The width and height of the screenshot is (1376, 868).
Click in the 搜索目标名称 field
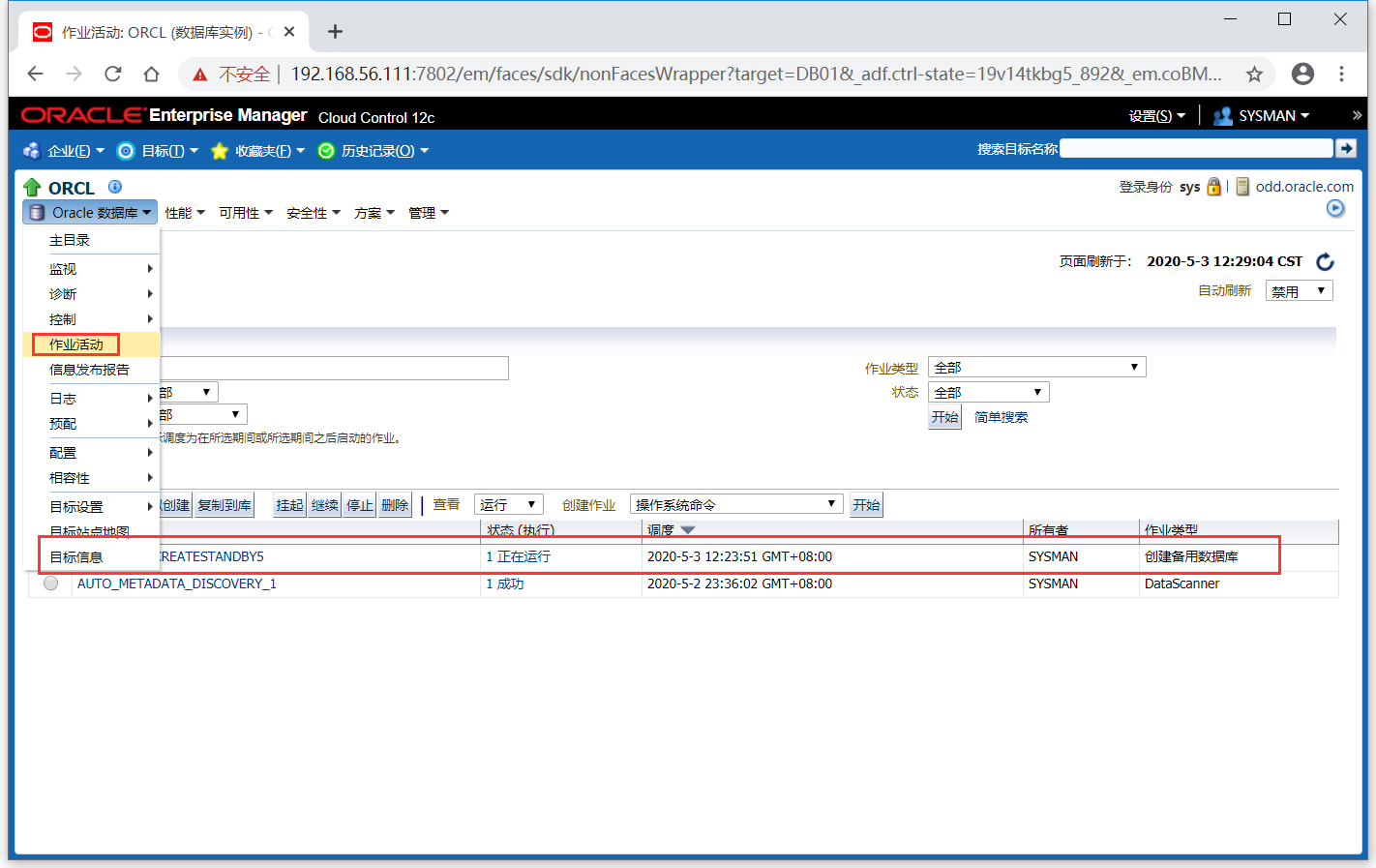pyautogui.click(x=1197, y=148)
